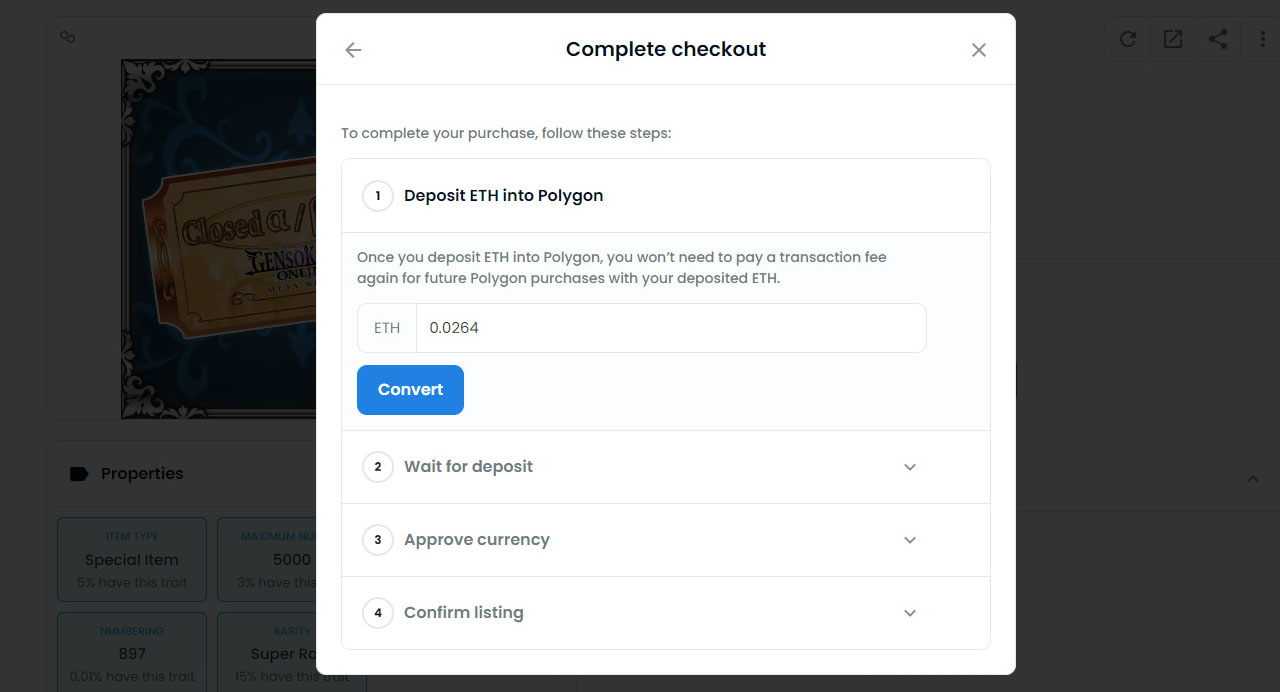Open the three-dot more options menu
The height and width of the screenshot is (692, 1280).
click(1261, 39)
